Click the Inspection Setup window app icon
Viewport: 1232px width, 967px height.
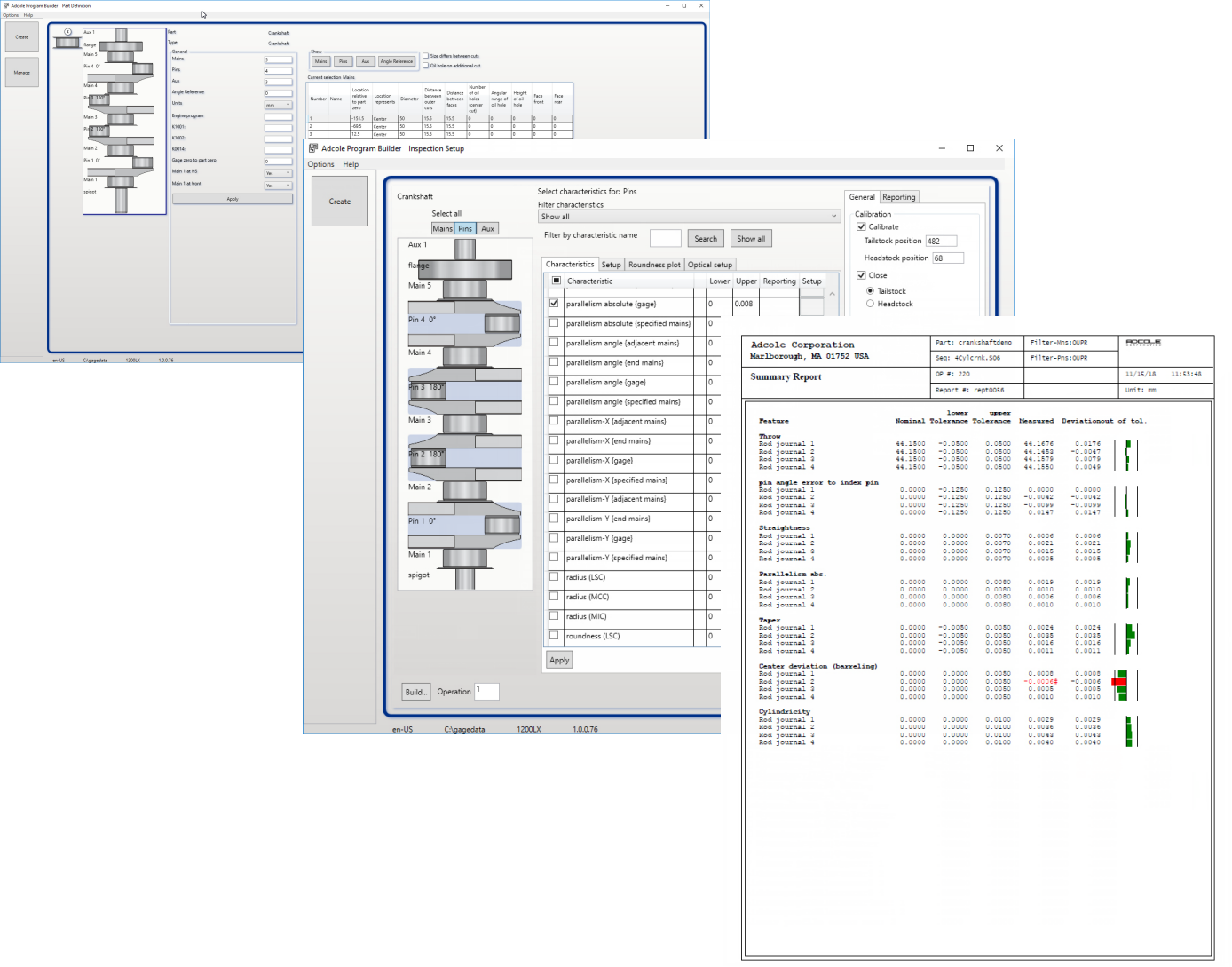tap(312, 148)
